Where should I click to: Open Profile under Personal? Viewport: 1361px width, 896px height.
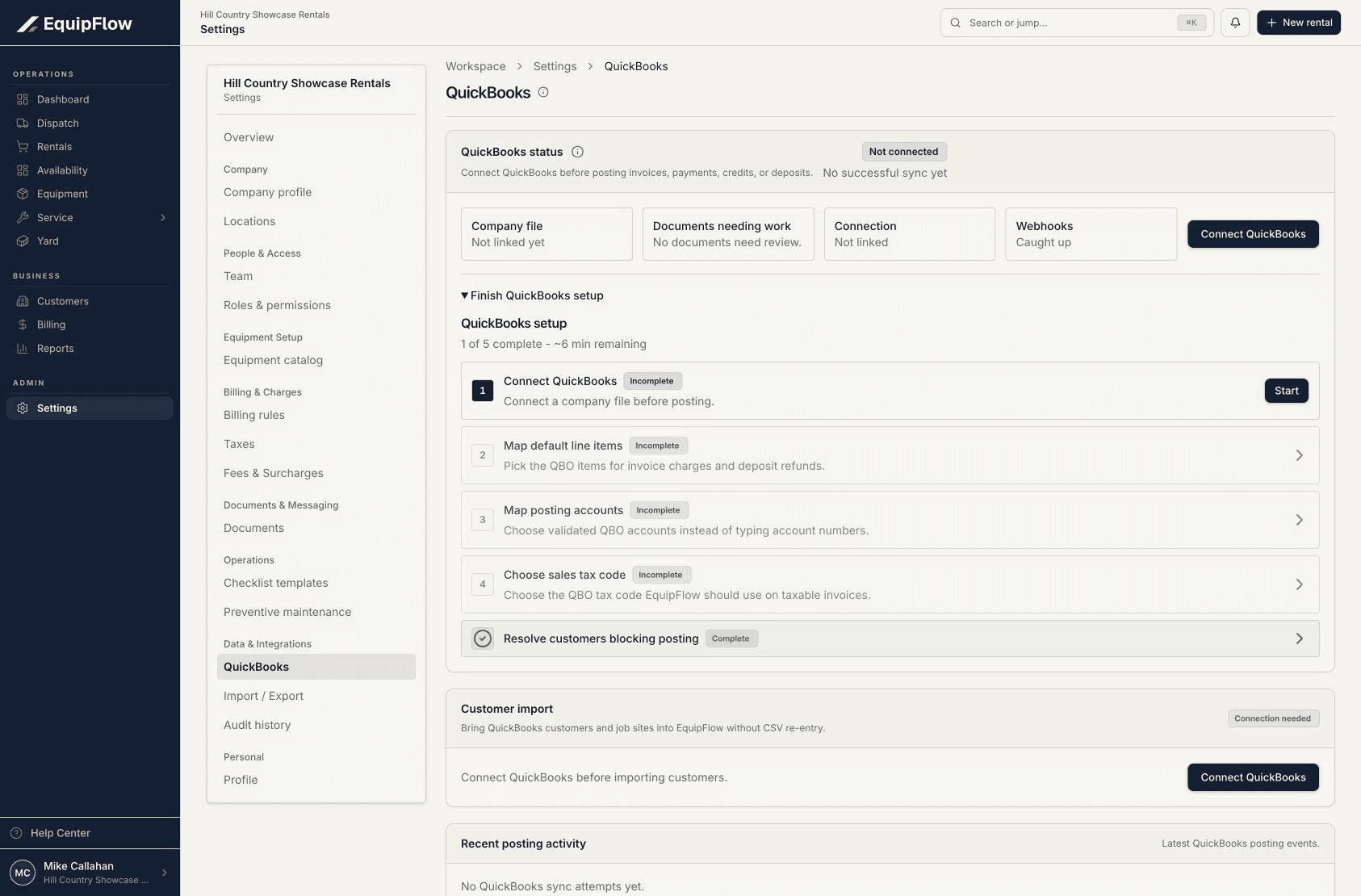click(x=316, y=780)
